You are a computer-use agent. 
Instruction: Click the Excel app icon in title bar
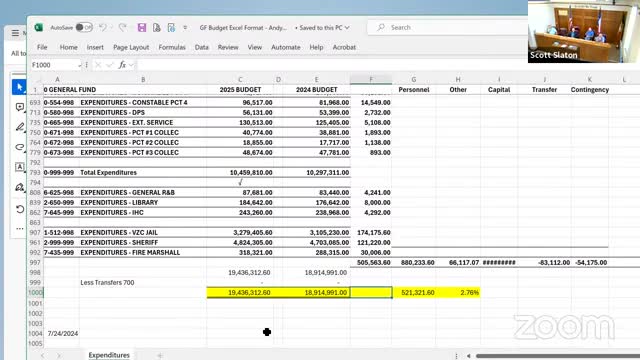point(39,27)
